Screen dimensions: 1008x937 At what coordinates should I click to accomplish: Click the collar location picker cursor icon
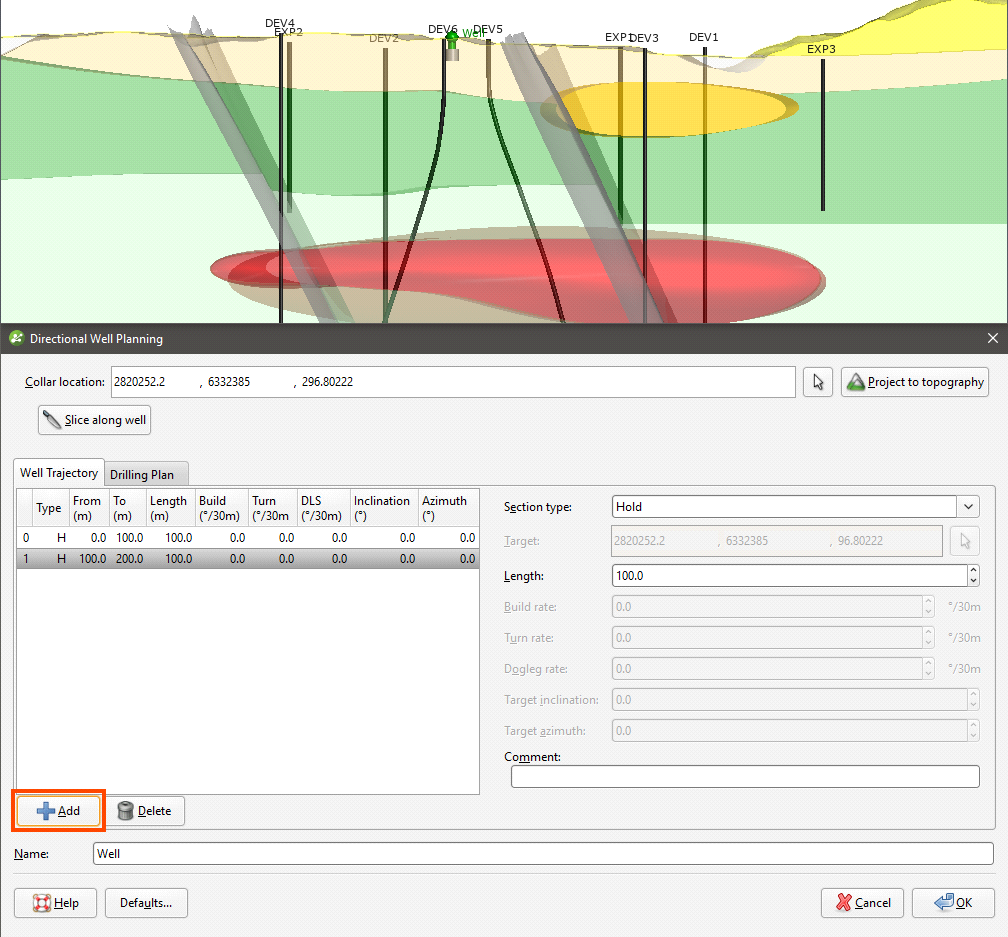coord(818,382)
